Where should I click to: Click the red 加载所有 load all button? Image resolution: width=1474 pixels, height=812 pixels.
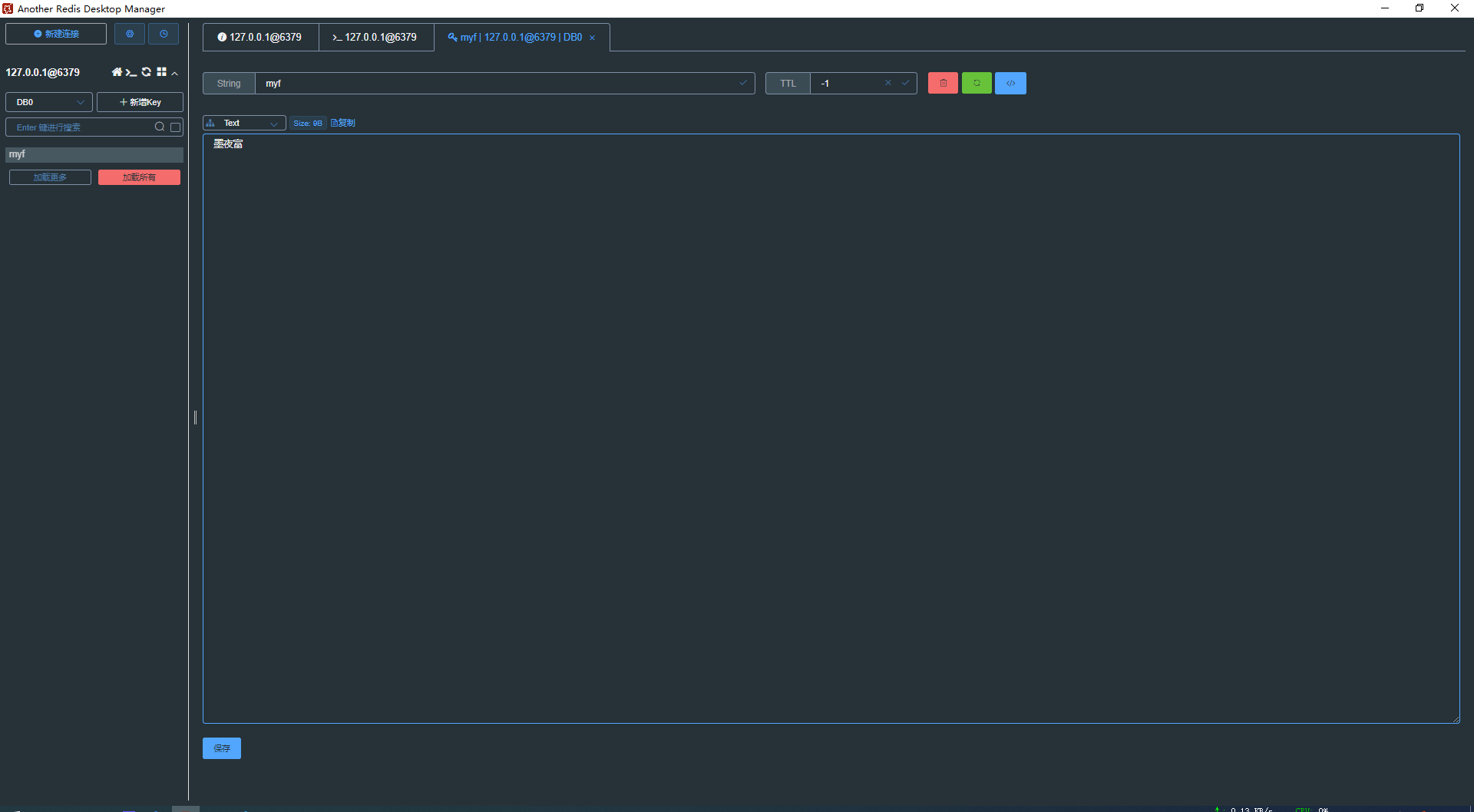[x=139, y=177]
